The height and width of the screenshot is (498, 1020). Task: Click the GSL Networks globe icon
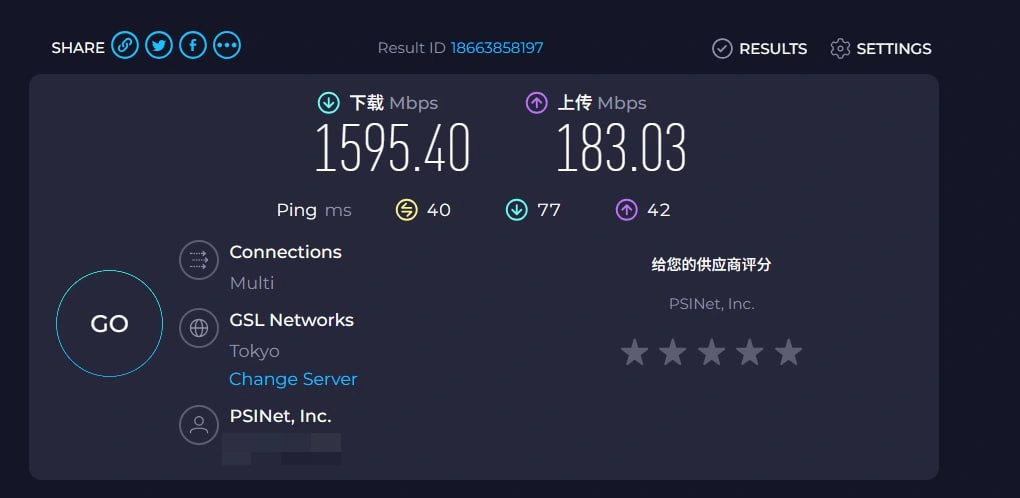pos(198,328)
